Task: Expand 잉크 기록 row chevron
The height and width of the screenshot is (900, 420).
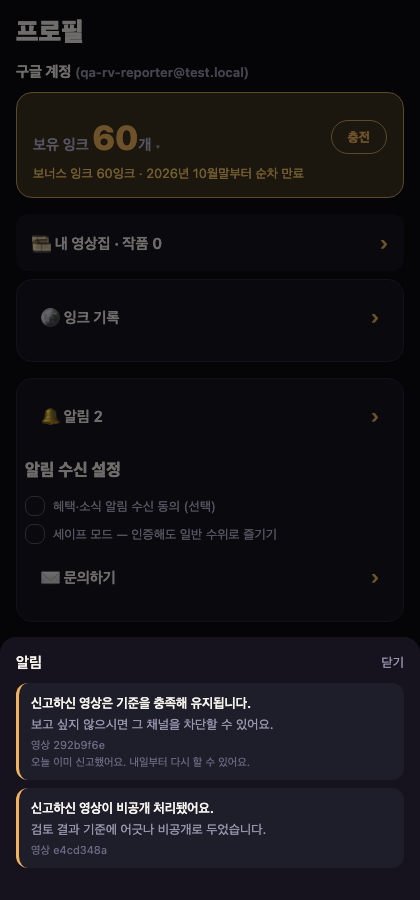Action: pyautogui.click(x=375, y=318)
